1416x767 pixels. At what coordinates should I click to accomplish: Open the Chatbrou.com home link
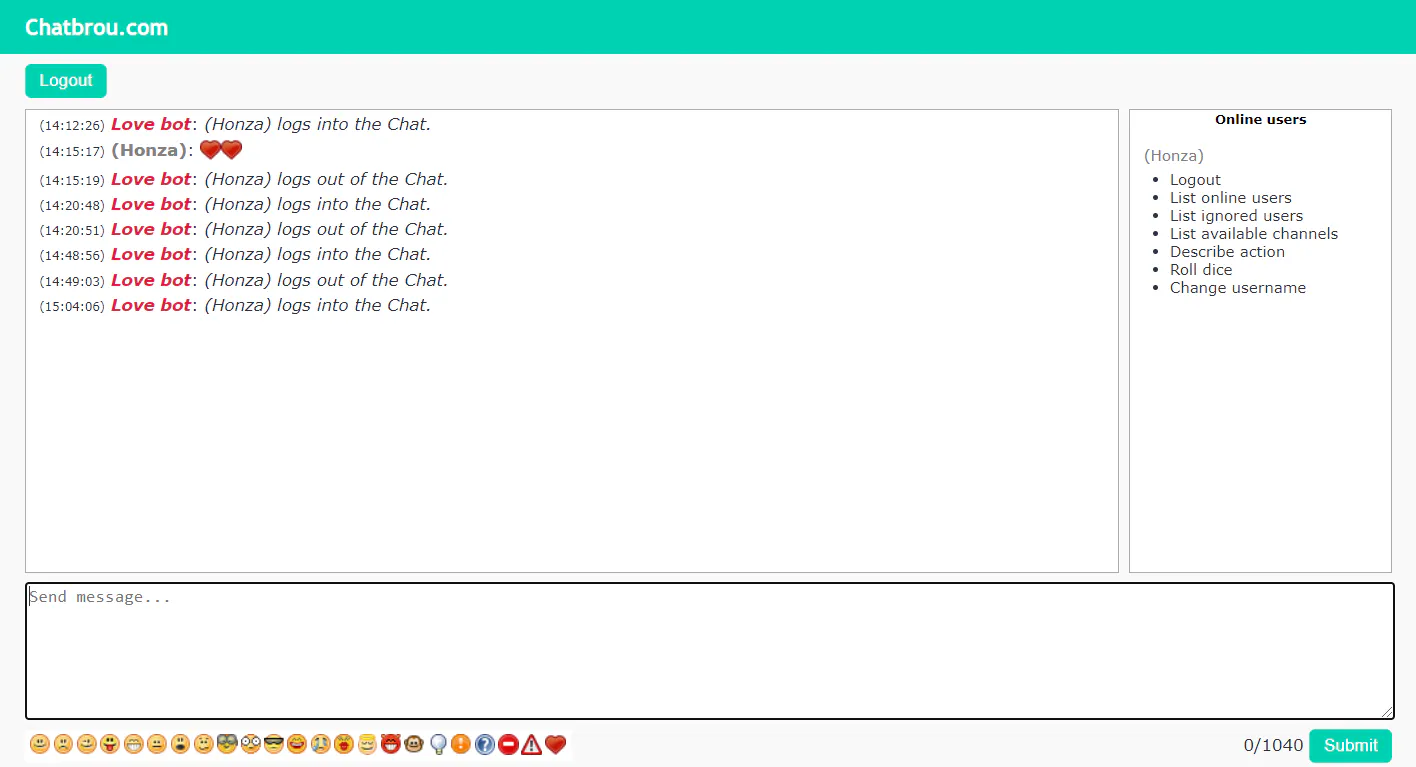(97, 27)
